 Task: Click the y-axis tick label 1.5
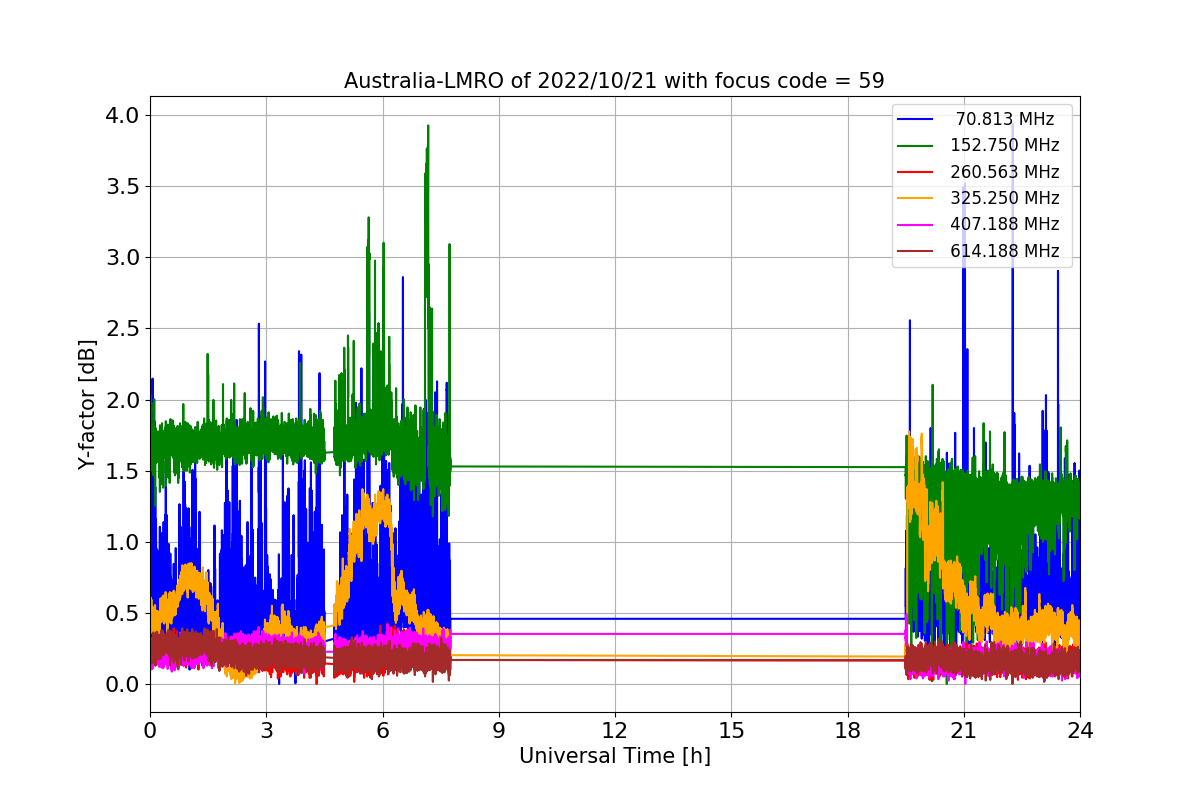123,471
